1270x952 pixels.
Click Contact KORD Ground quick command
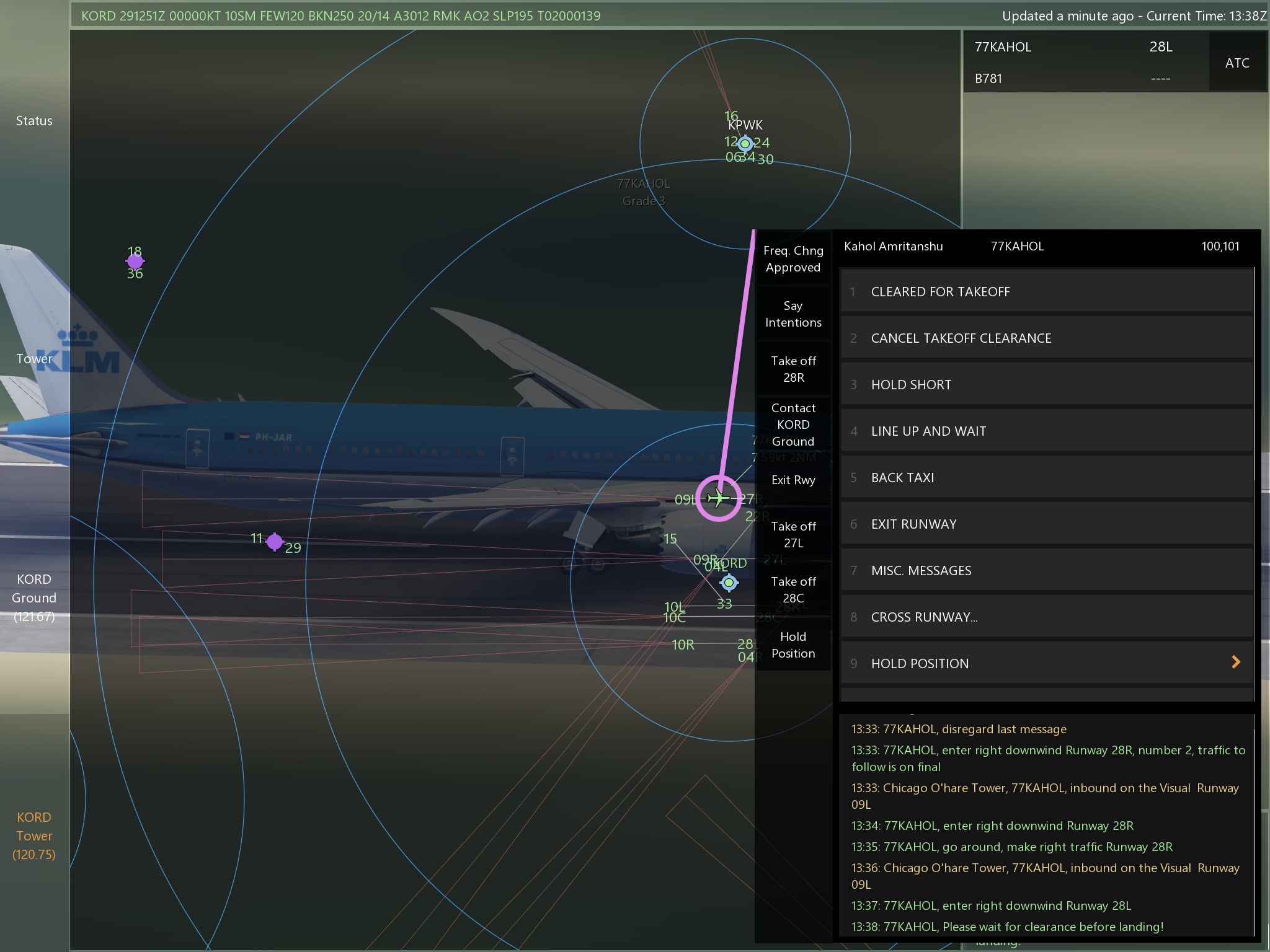(793, 425)
